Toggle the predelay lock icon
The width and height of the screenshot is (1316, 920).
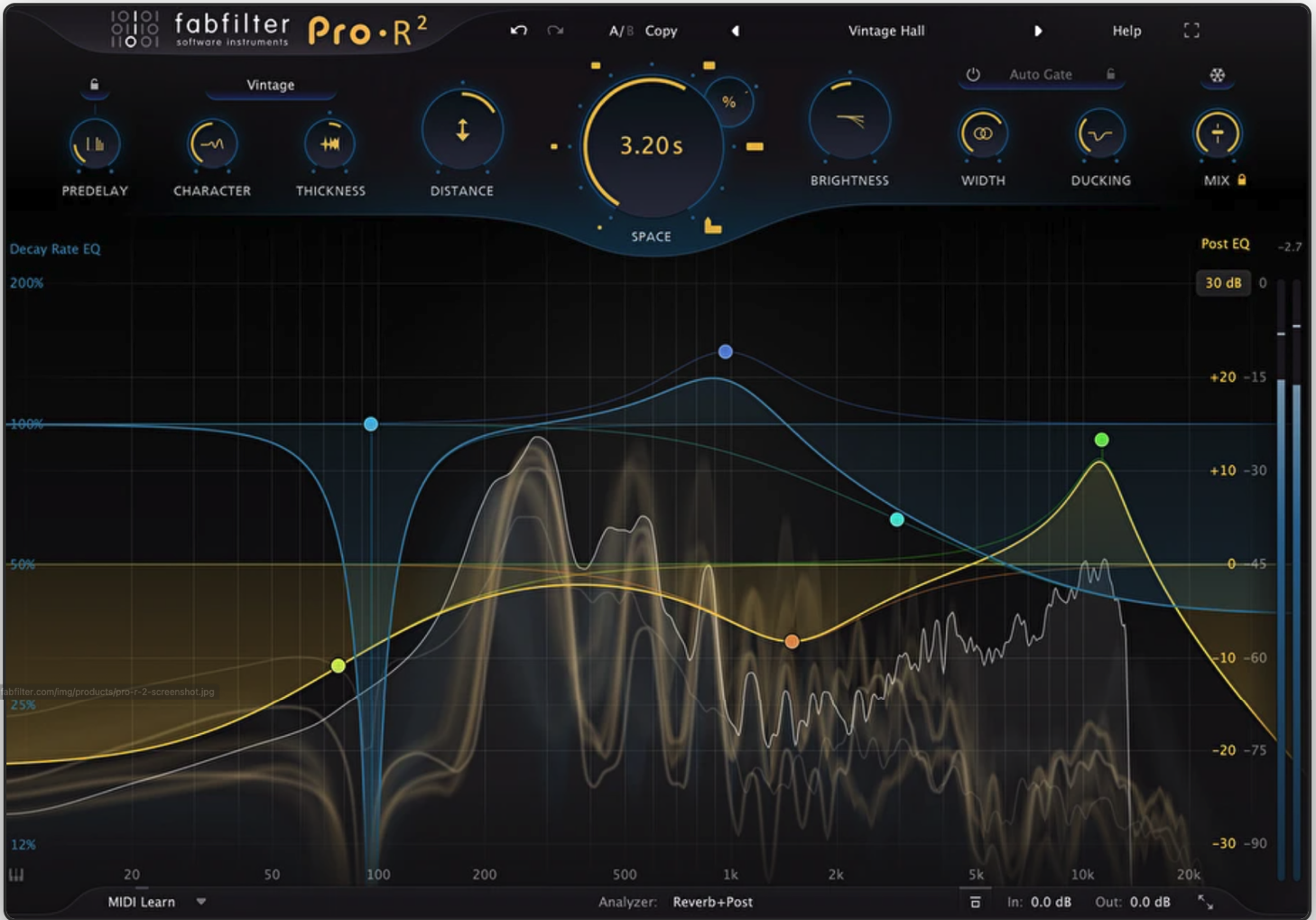coord(94,85)
